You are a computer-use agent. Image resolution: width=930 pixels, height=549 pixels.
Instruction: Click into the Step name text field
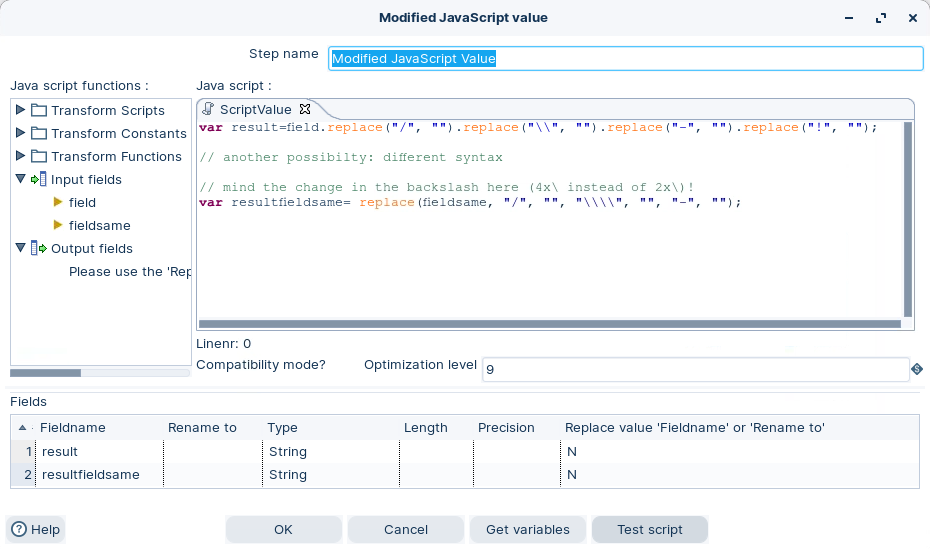point(625,59)
